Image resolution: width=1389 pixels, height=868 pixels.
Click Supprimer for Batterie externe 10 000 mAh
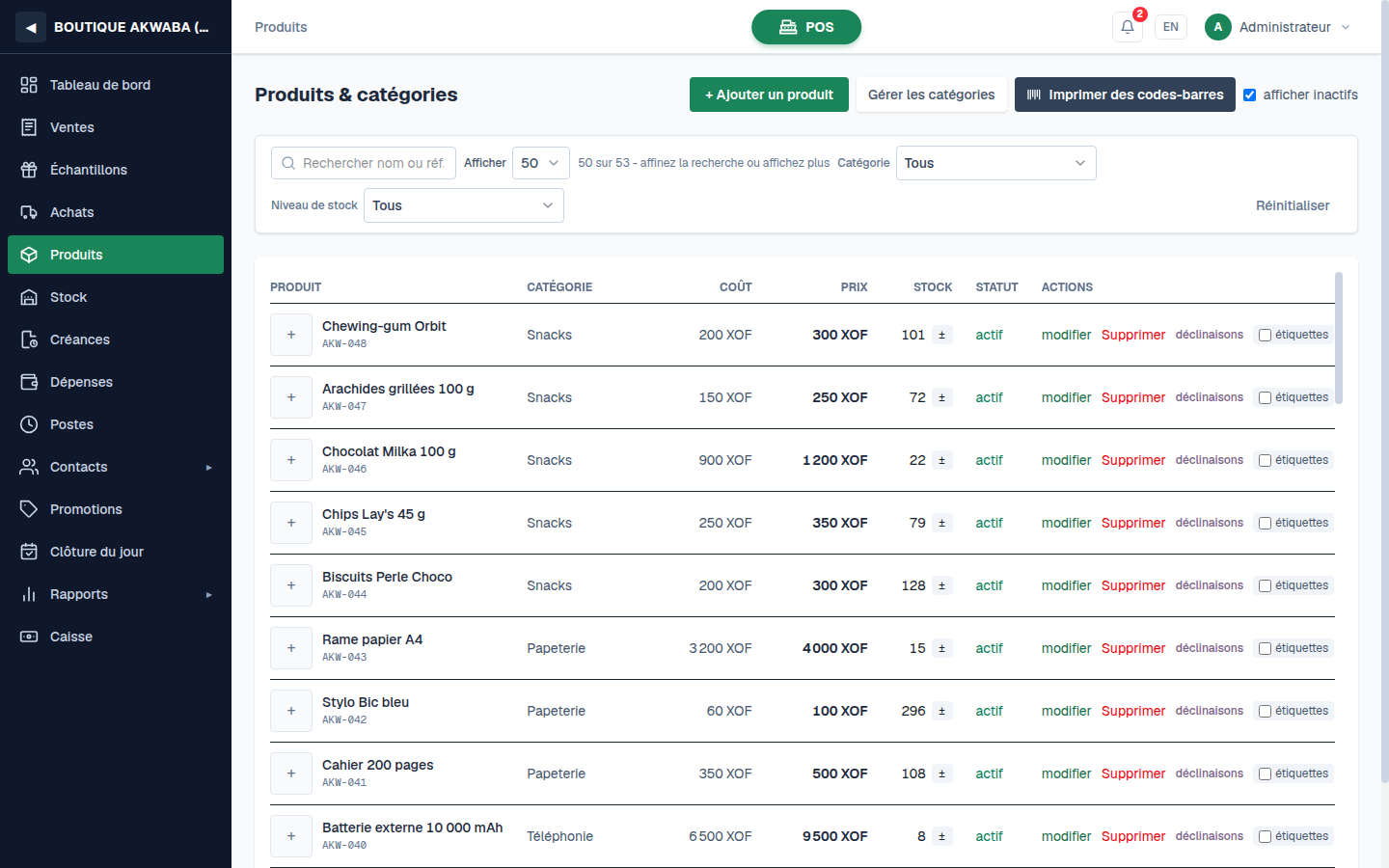(1133, 836)
